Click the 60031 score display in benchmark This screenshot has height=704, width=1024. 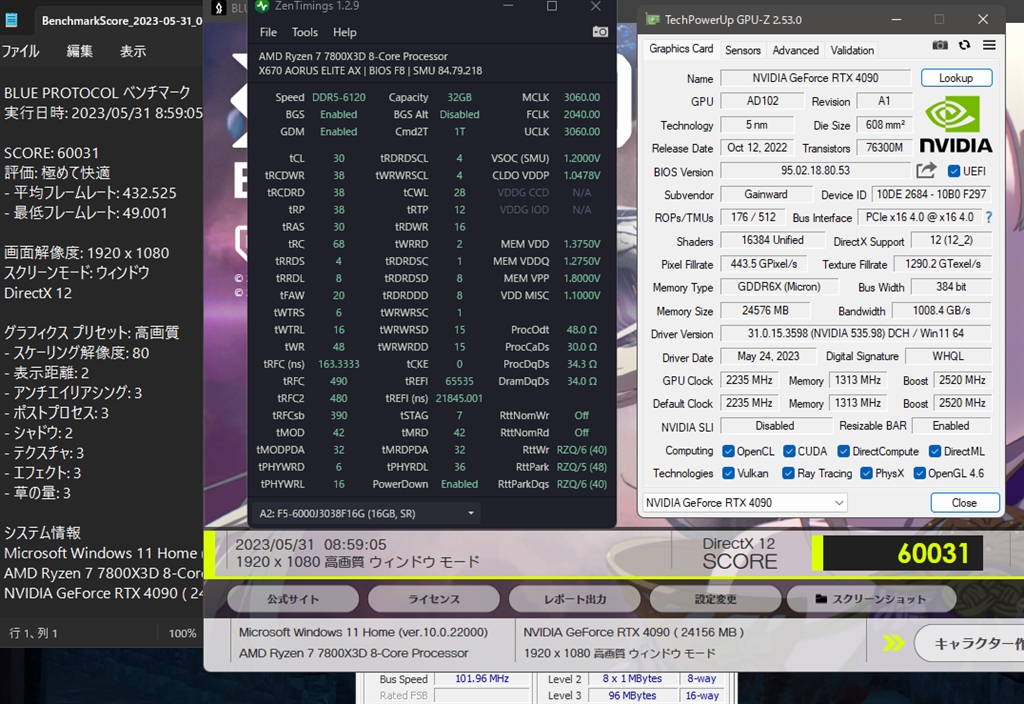pyautogui.click(x=903, y=553)
